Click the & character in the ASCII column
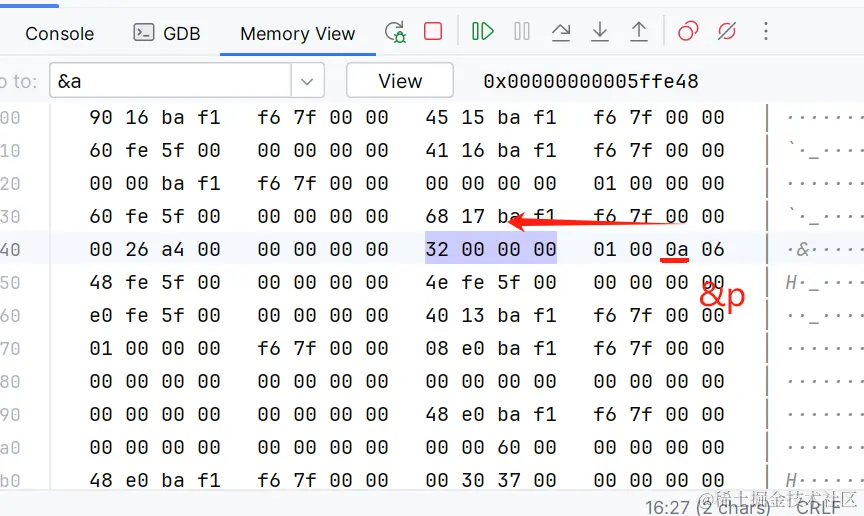The width and height of the screenshot is (864, 516). pyautogui.click(x=803, y=250)
